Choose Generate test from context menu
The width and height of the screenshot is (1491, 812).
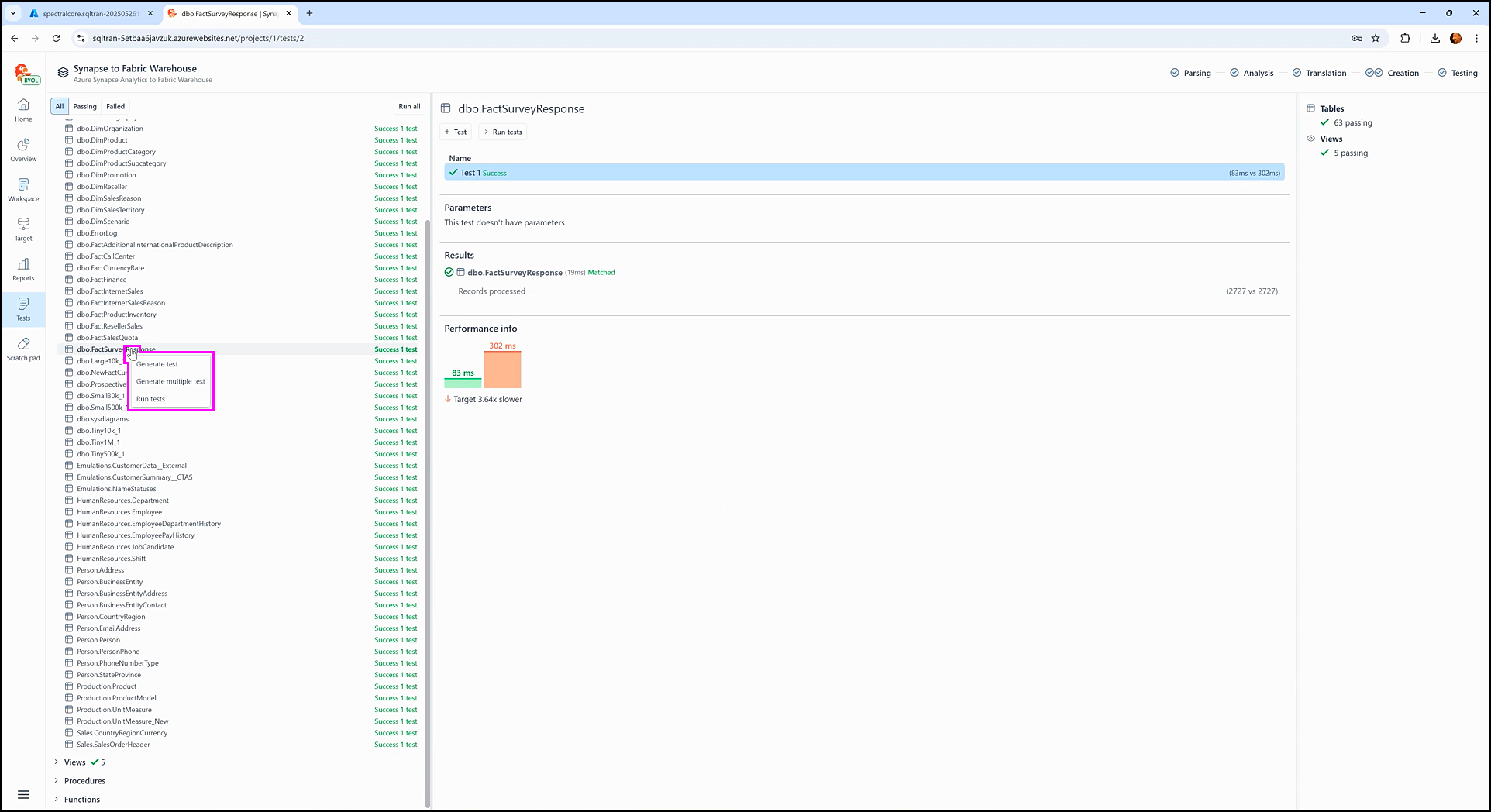point(157,364)
